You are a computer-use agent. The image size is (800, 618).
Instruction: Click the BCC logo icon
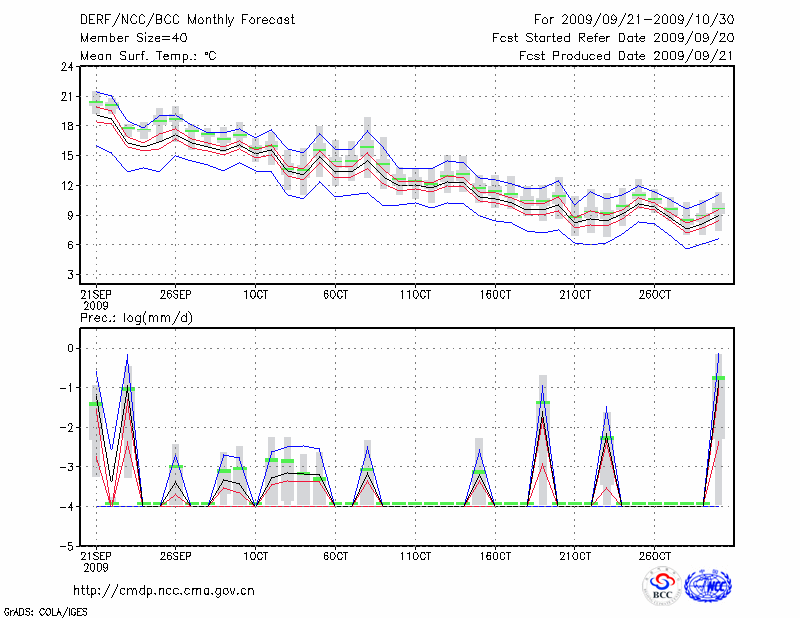[x=662, y=585]
